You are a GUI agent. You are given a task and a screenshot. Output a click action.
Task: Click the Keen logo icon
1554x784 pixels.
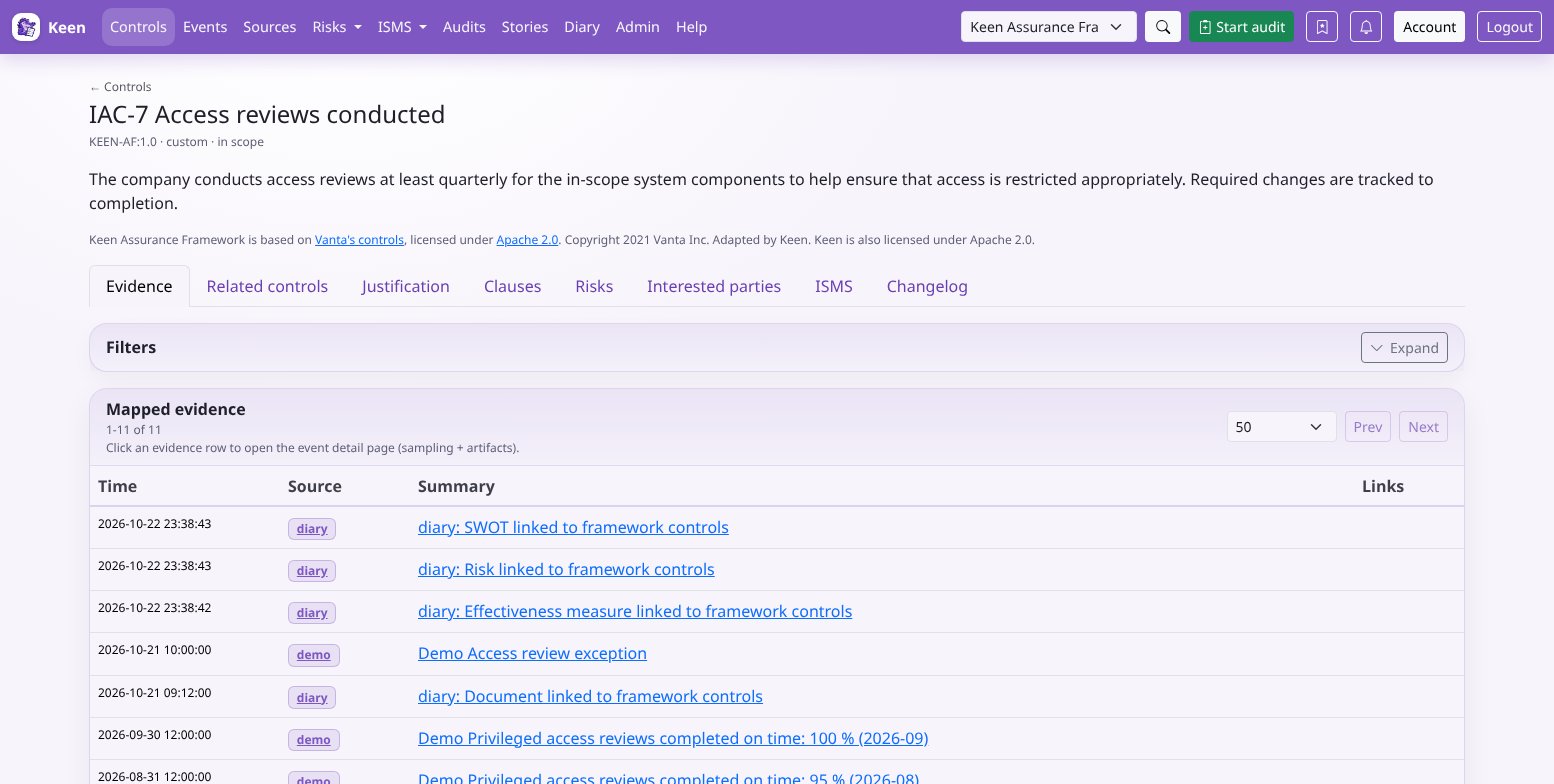tap(26, 27)
